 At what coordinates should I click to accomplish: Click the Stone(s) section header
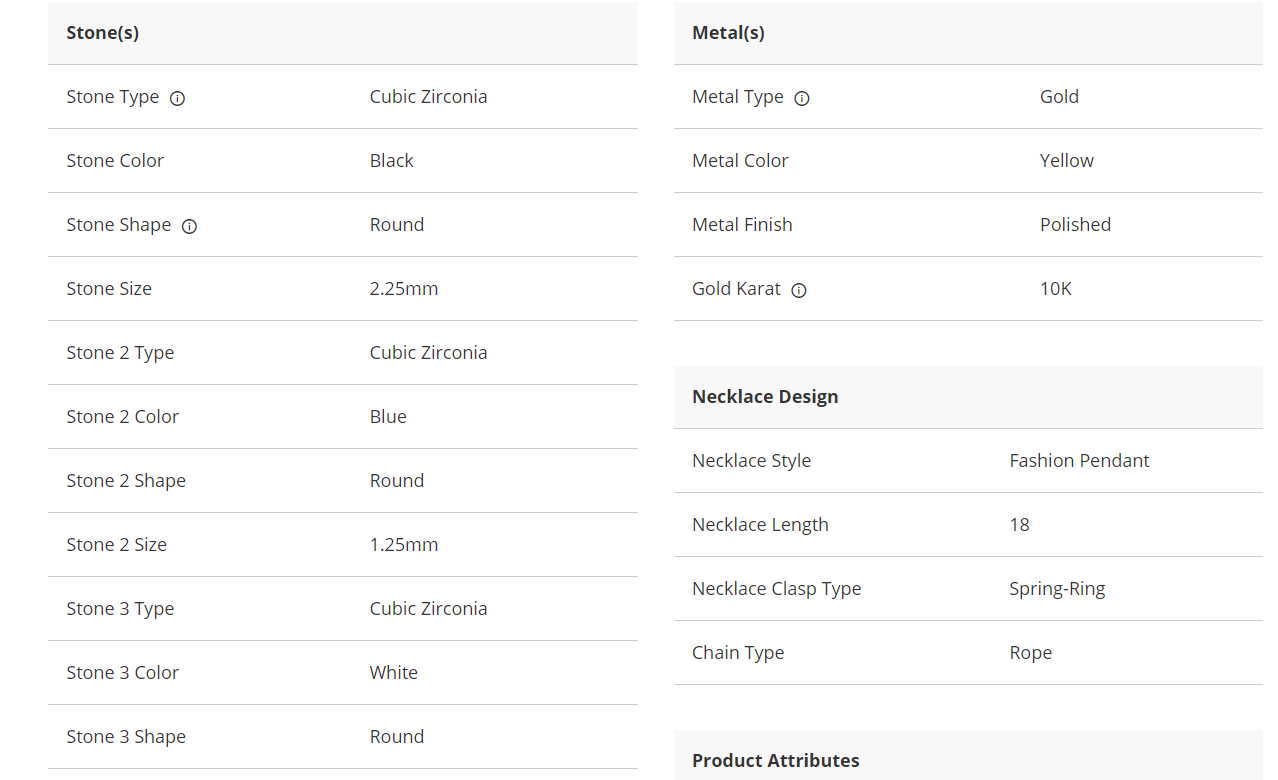point(103,33)
